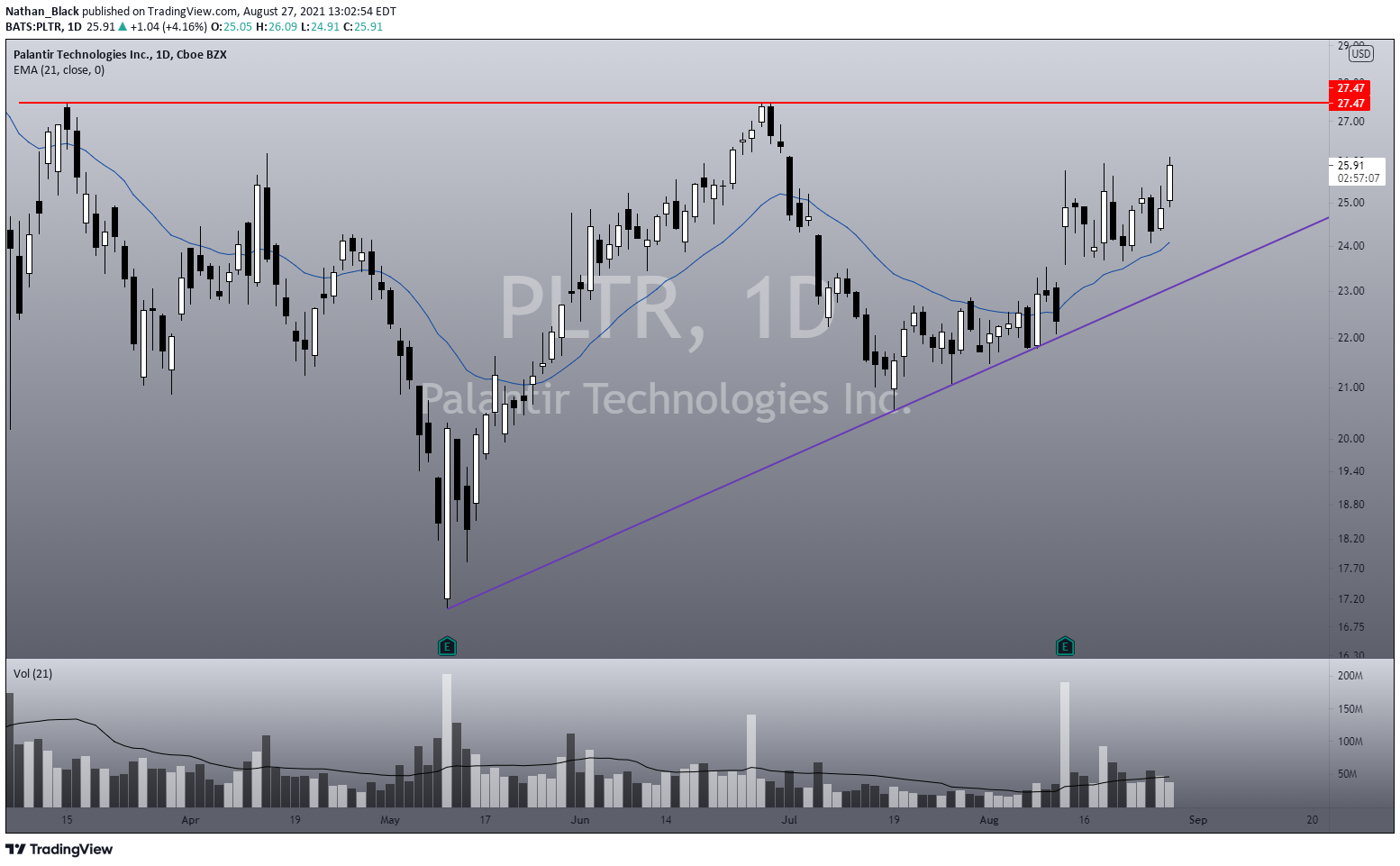
Task: Click the 18.20 price axis label
Action: (x=1350, y=538)
